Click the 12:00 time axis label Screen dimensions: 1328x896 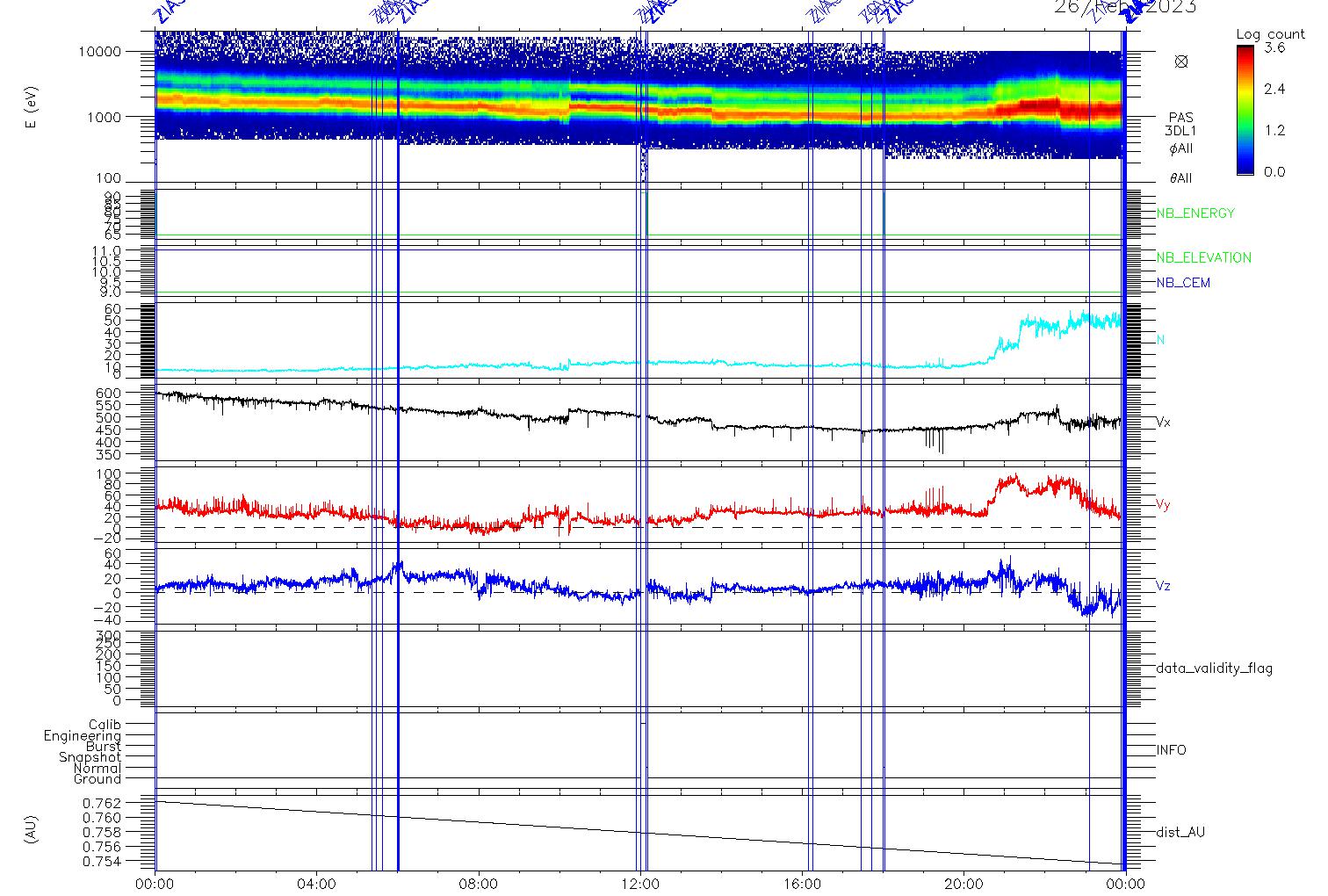tap(641, 883)
